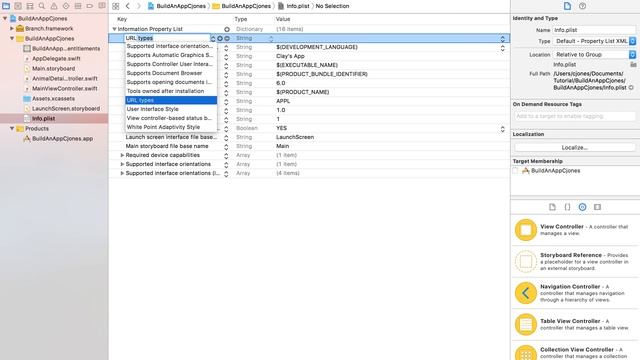The image size is (640, 360).
Task: Expand Required device capabilities array
Action: (x=122, y=155)
